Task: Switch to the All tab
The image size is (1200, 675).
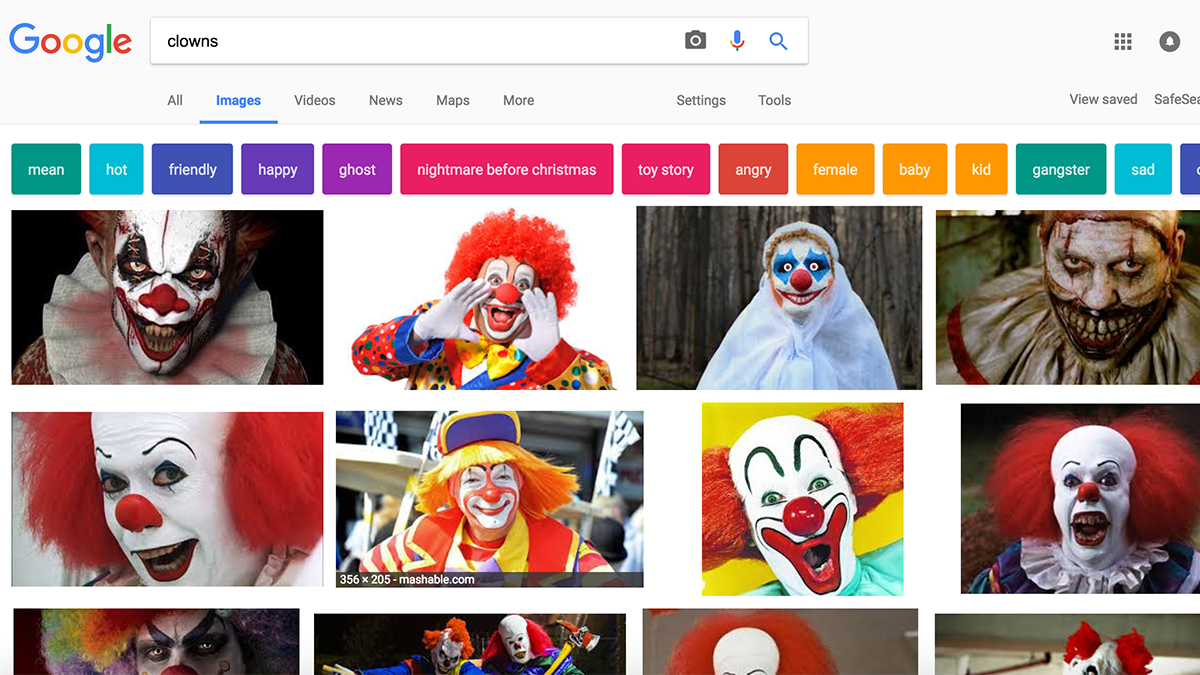Action: click(x=175, y=100)
